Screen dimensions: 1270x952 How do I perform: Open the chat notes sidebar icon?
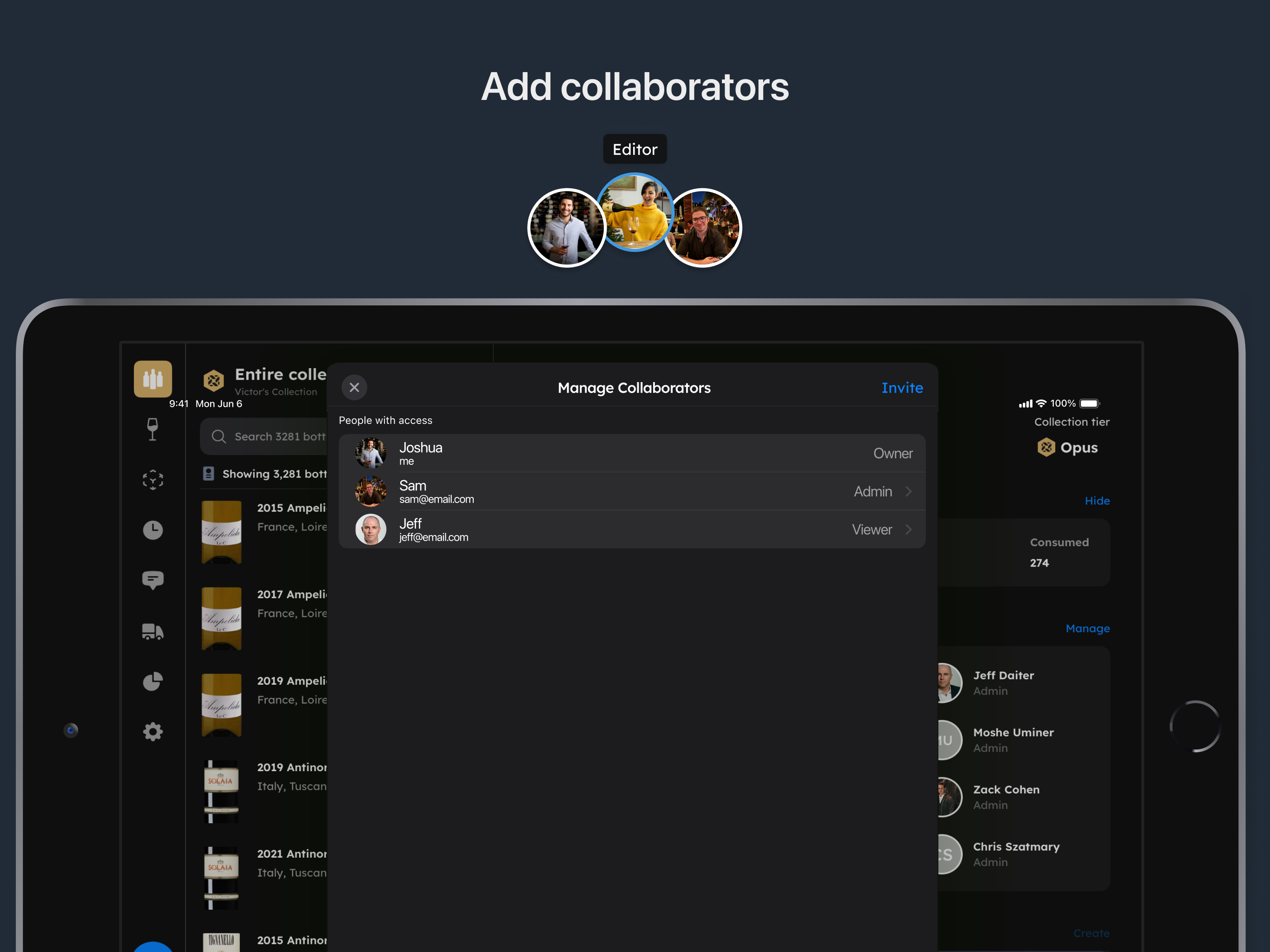coord(153,580)
